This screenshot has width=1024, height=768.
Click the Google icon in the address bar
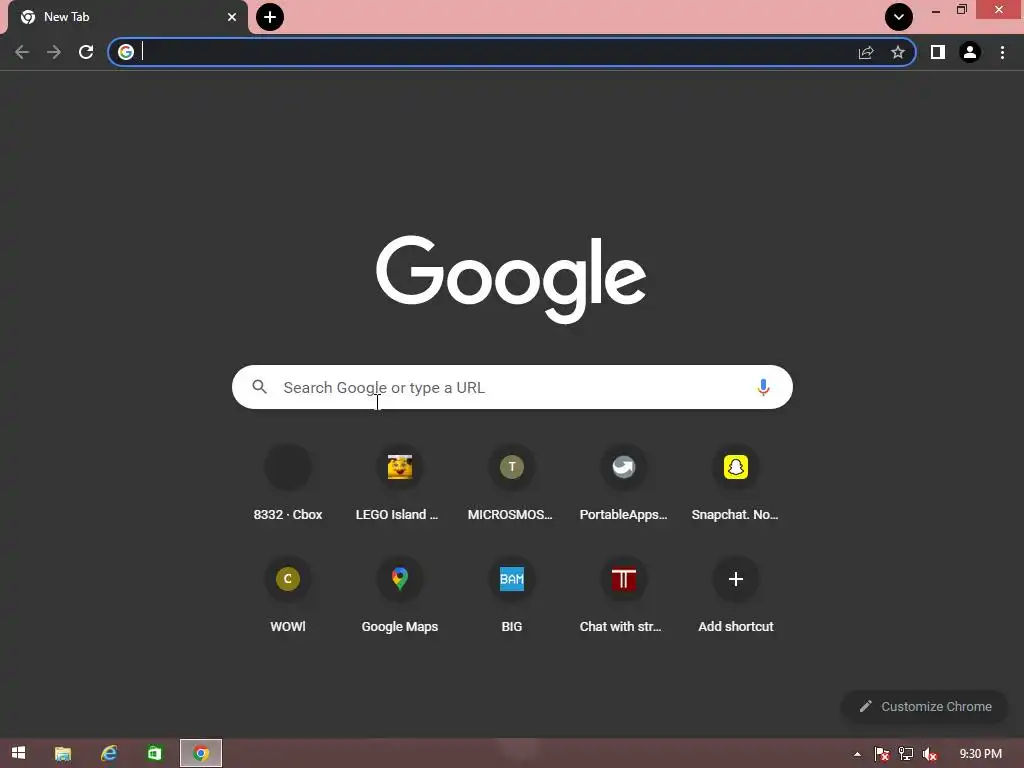(x=126, y=52)
